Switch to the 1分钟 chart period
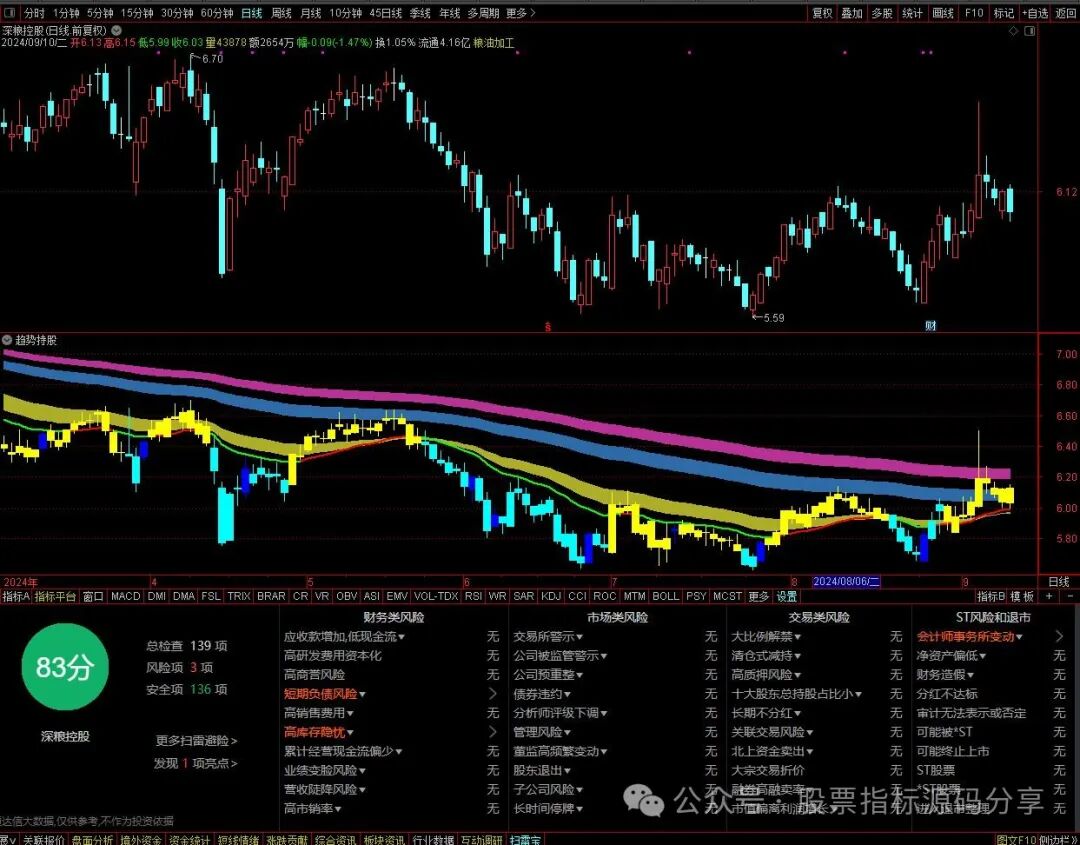The image size is (1080, 845). click(x=65, y=13)
